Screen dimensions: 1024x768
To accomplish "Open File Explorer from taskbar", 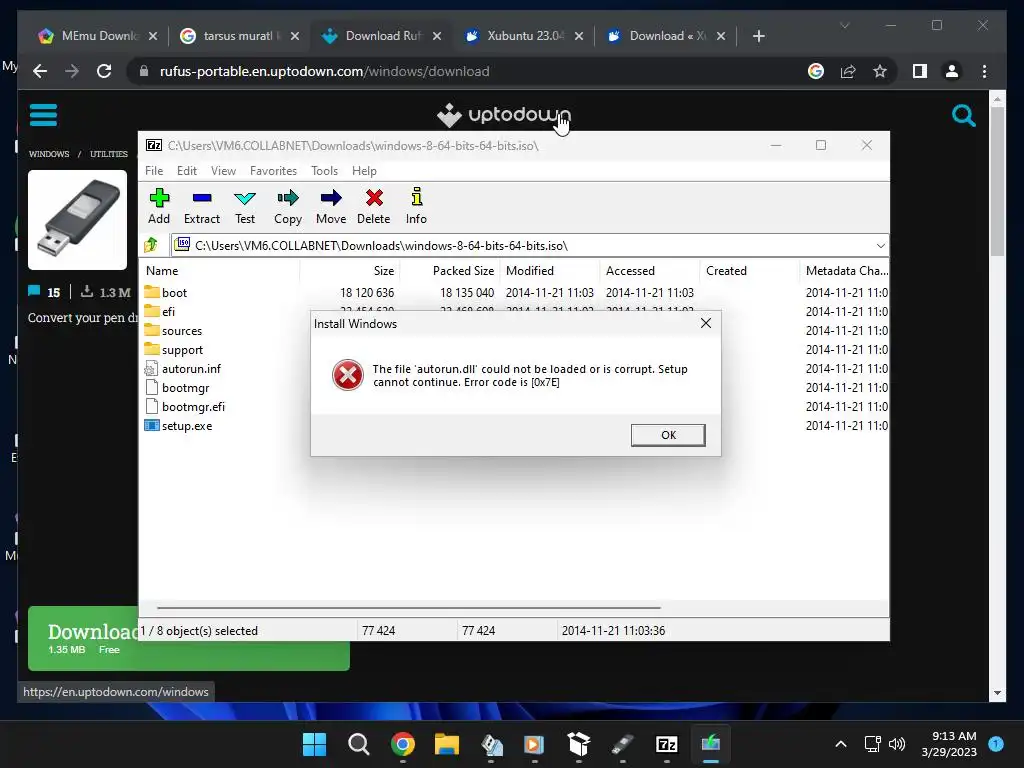I will pyautogui.click(x=447, y=744).
